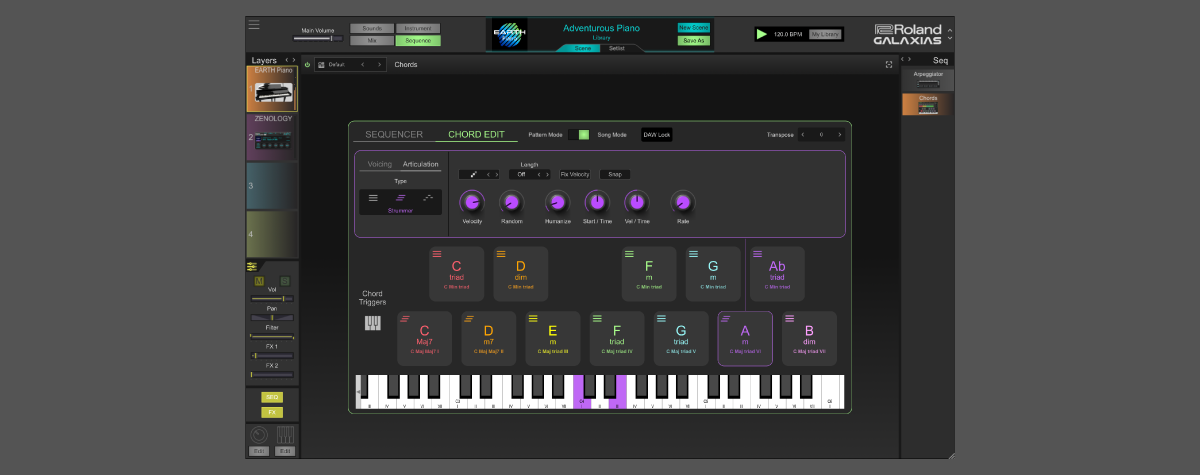Click the left arrow beside Seq header
Image resolution: width=1200 pixels, height=475 pixels.
(x=903, y=60)
